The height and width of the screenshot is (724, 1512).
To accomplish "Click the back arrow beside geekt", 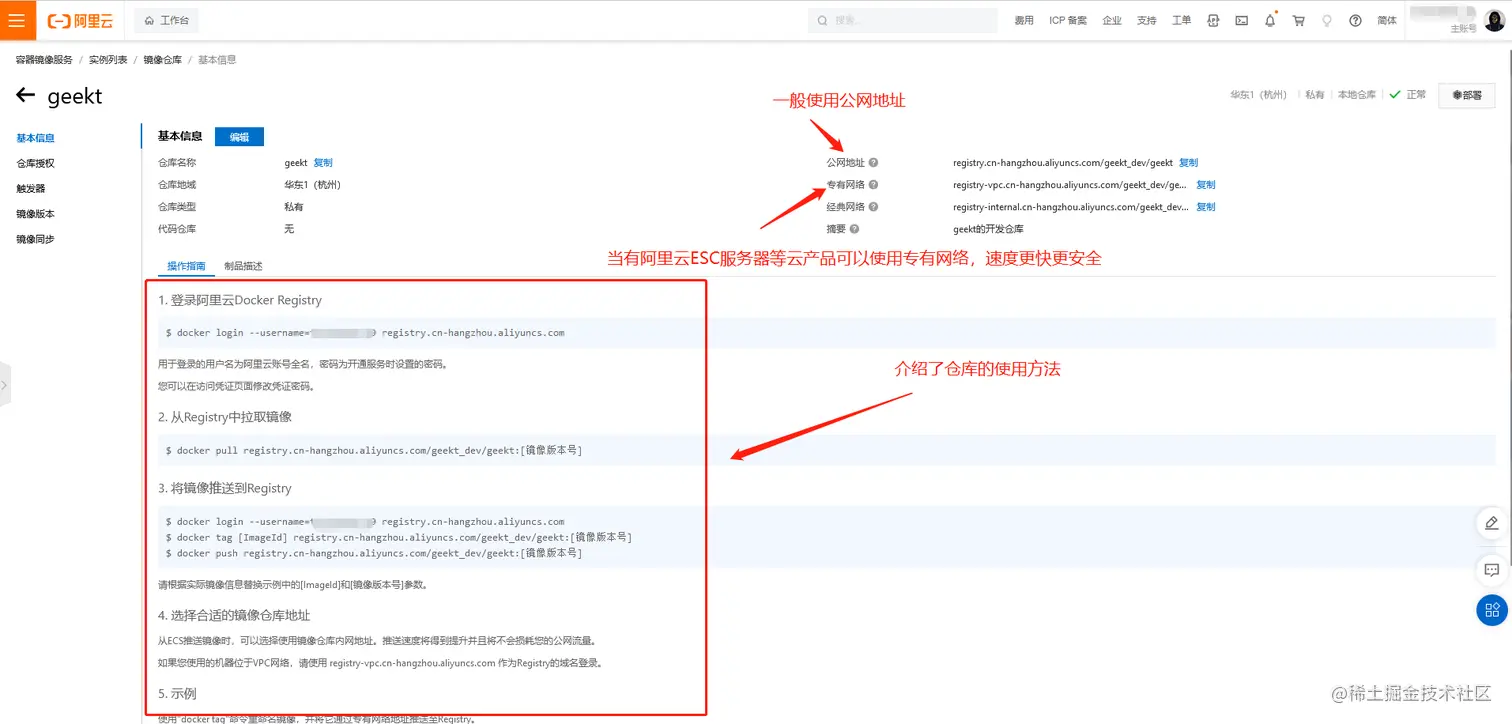I will (x=26, y=96).
